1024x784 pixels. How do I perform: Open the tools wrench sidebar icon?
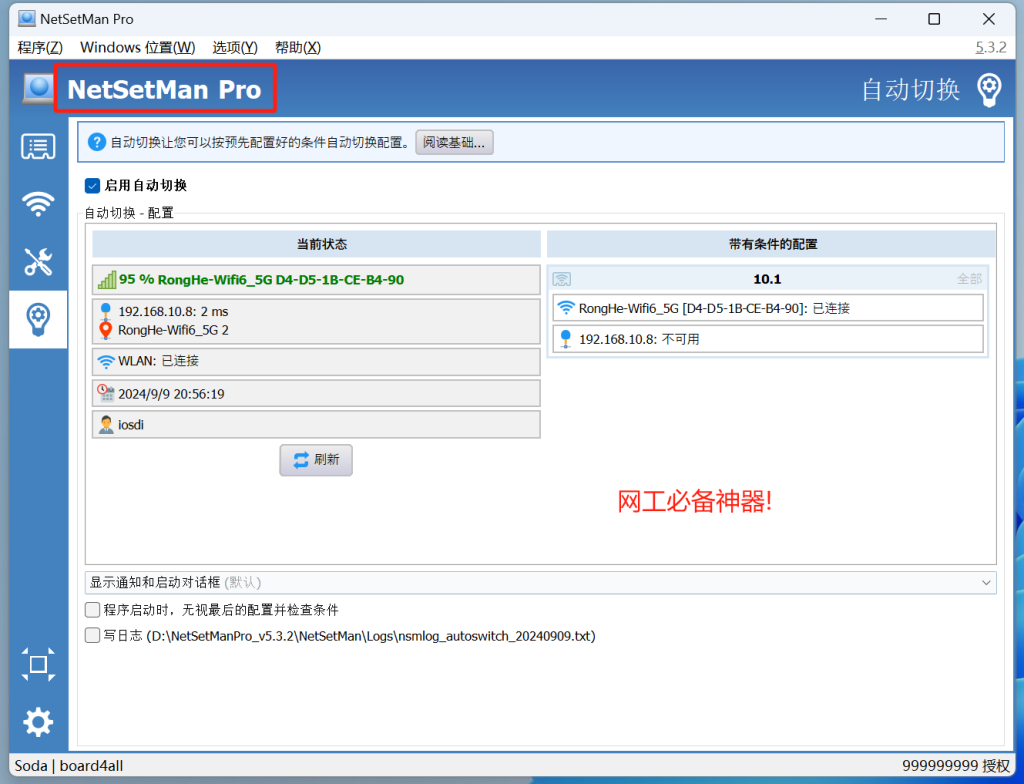click(38, 262)
